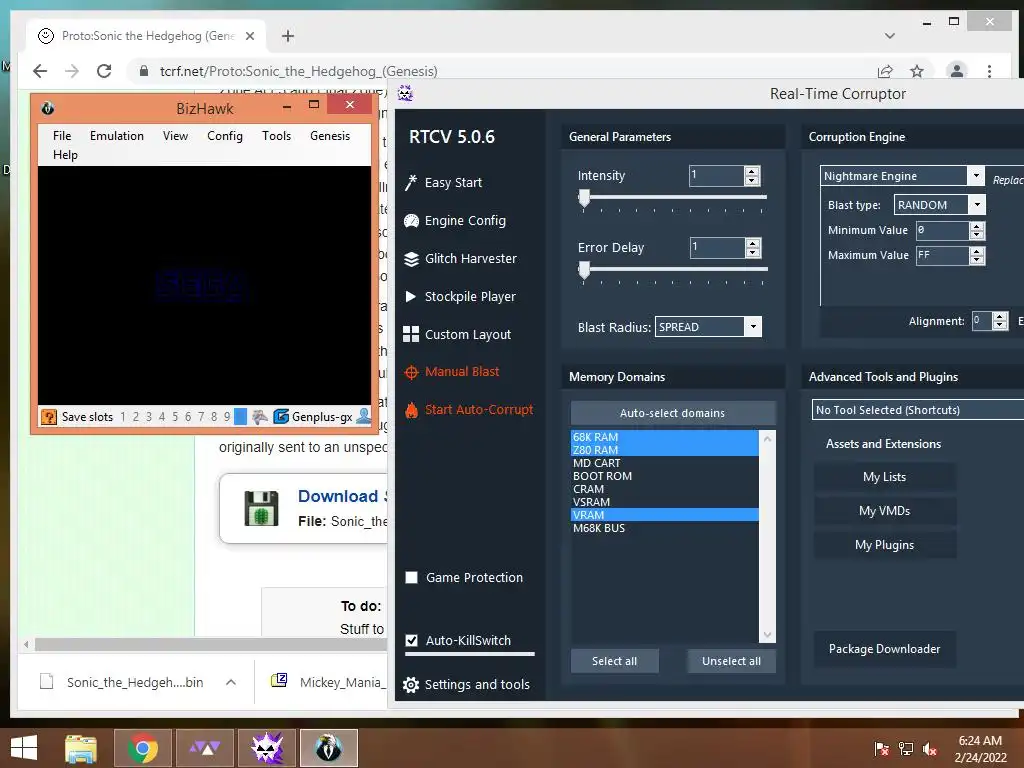Click the Select all domains button
This screenshot has width=1024, height=768.
615,661
